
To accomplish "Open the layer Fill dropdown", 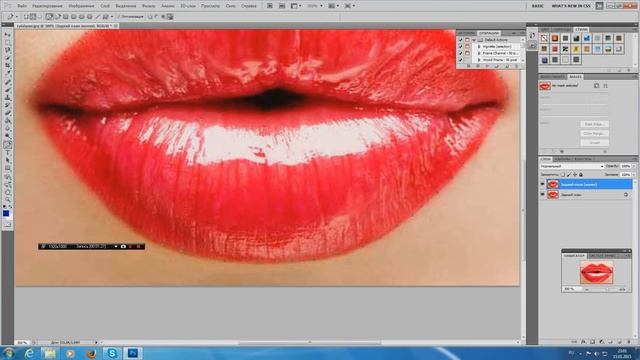I will (x=633, y=175).
